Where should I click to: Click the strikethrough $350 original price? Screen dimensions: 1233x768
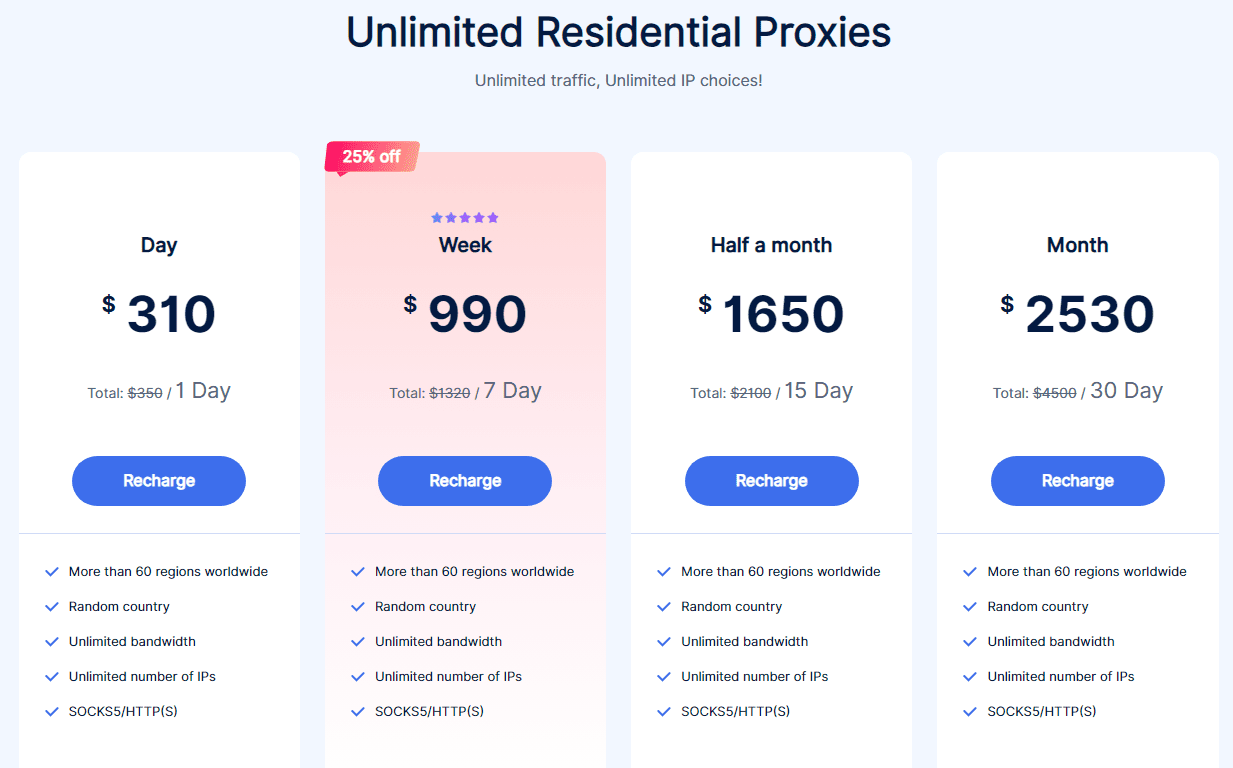tap(145, 394)
